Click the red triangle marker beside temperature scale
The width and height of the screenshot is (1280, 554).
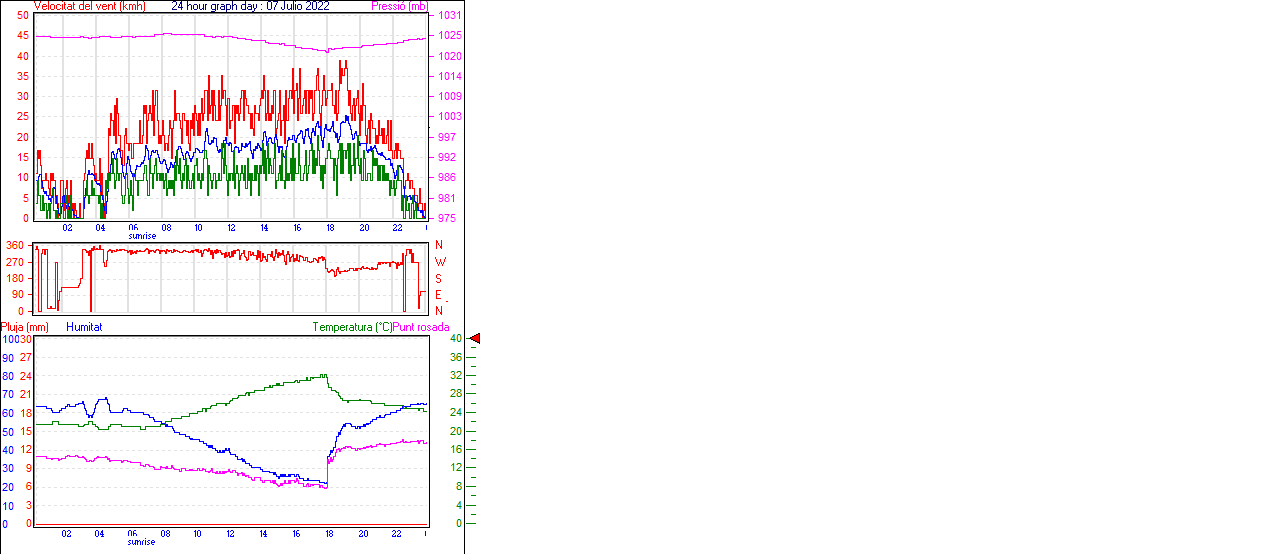(475, 339)
